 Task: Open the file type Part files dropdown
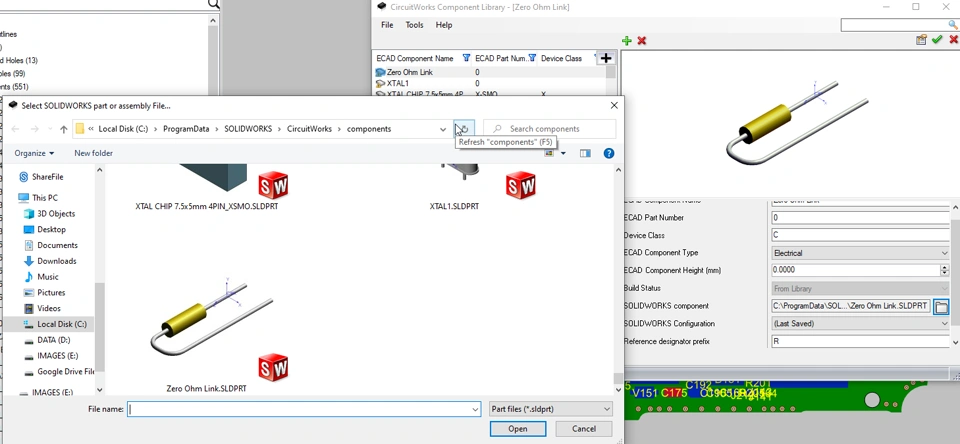551,409
